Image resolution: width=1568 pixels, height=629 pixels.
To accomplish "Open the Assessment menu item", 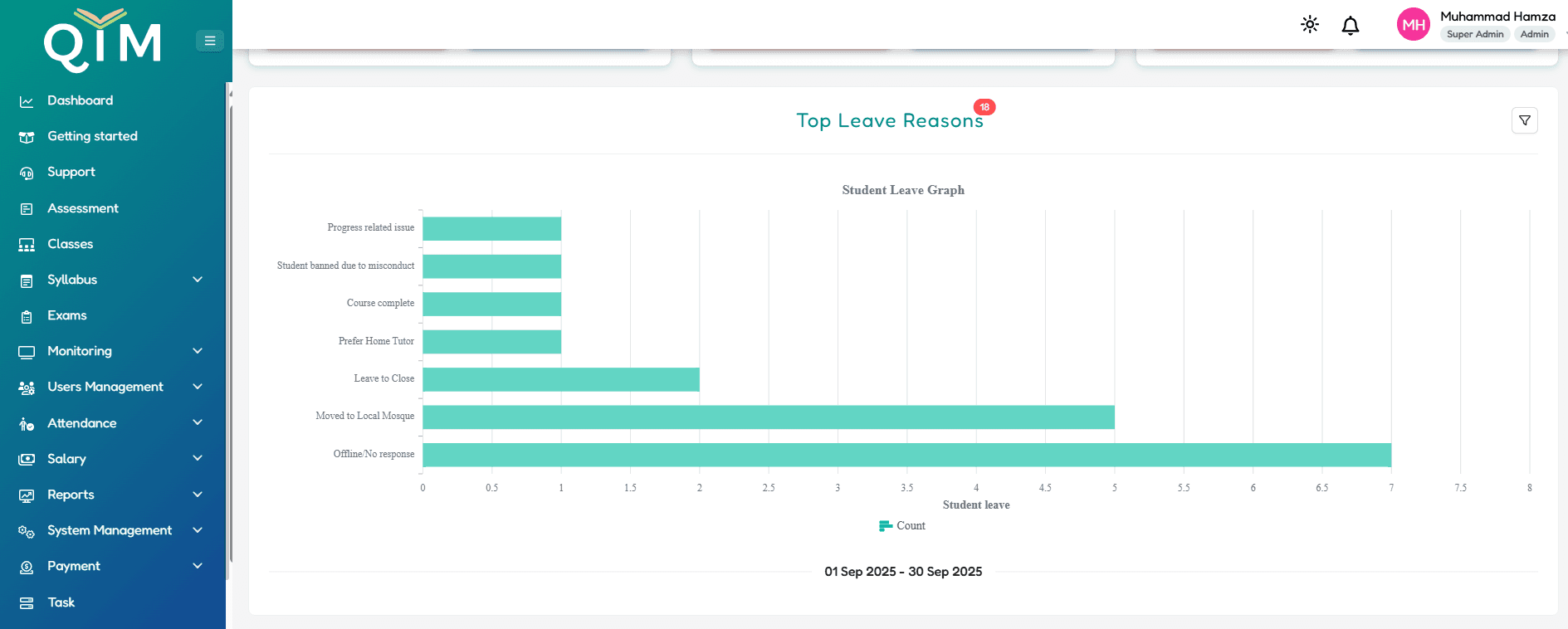I will pyautogui.click(x=82, y=208).
